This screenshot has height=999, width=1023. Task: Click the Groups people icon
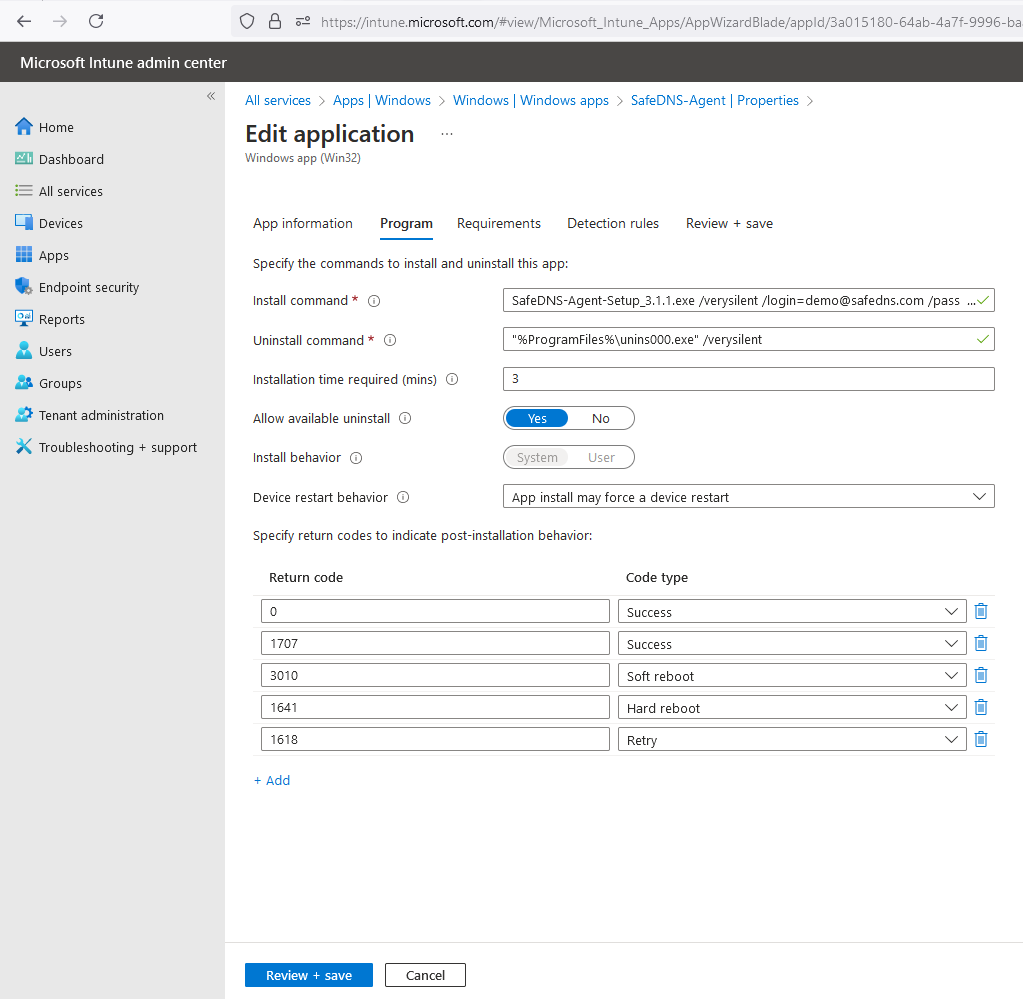click(23, 382)
